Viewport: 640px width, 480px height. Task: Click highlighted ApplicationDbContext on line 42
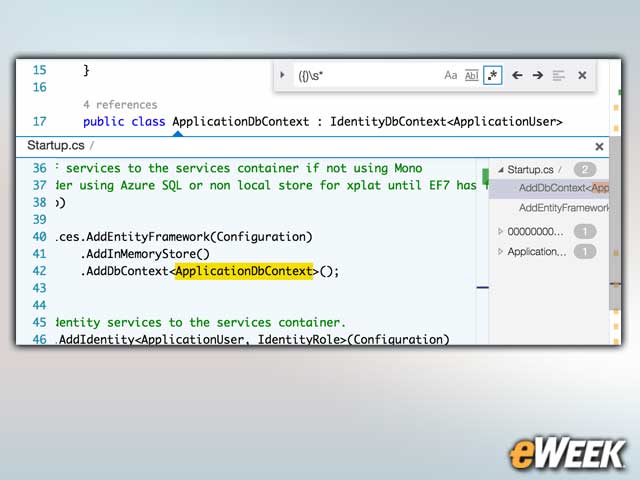click(x=244, y=271)
